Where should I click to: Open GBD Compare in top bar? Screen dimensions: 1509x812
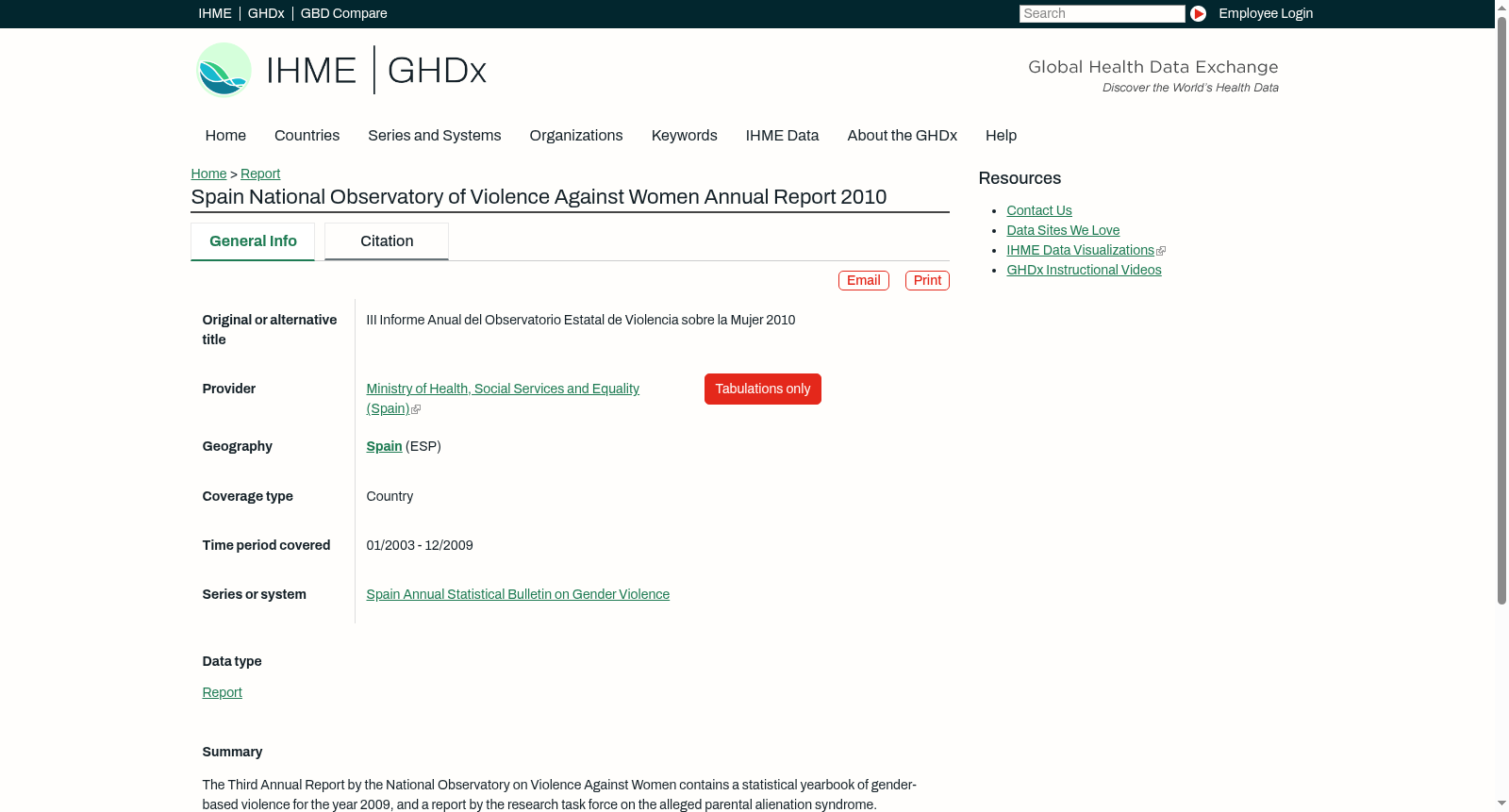click(344, 13)
